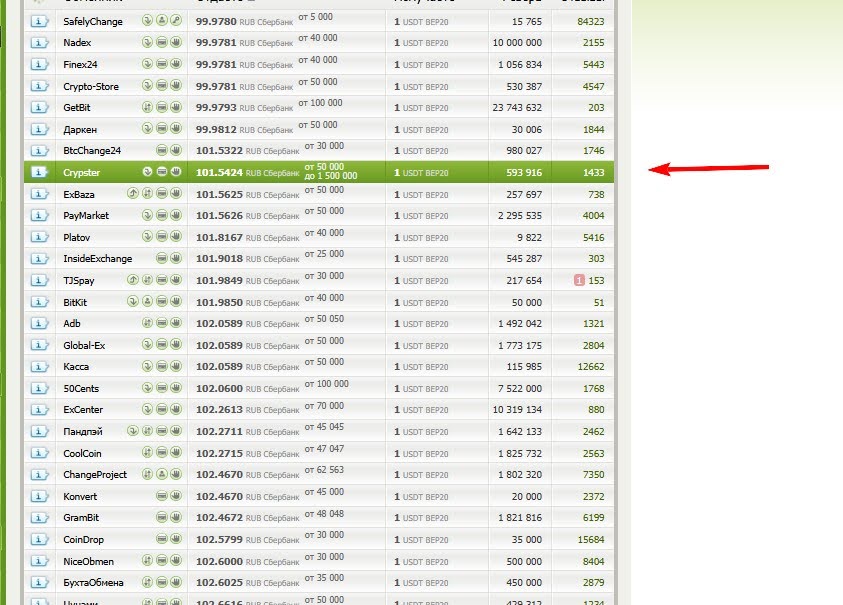Open the info icon for GetBit
843x605 pixels.
pos(39,108)
